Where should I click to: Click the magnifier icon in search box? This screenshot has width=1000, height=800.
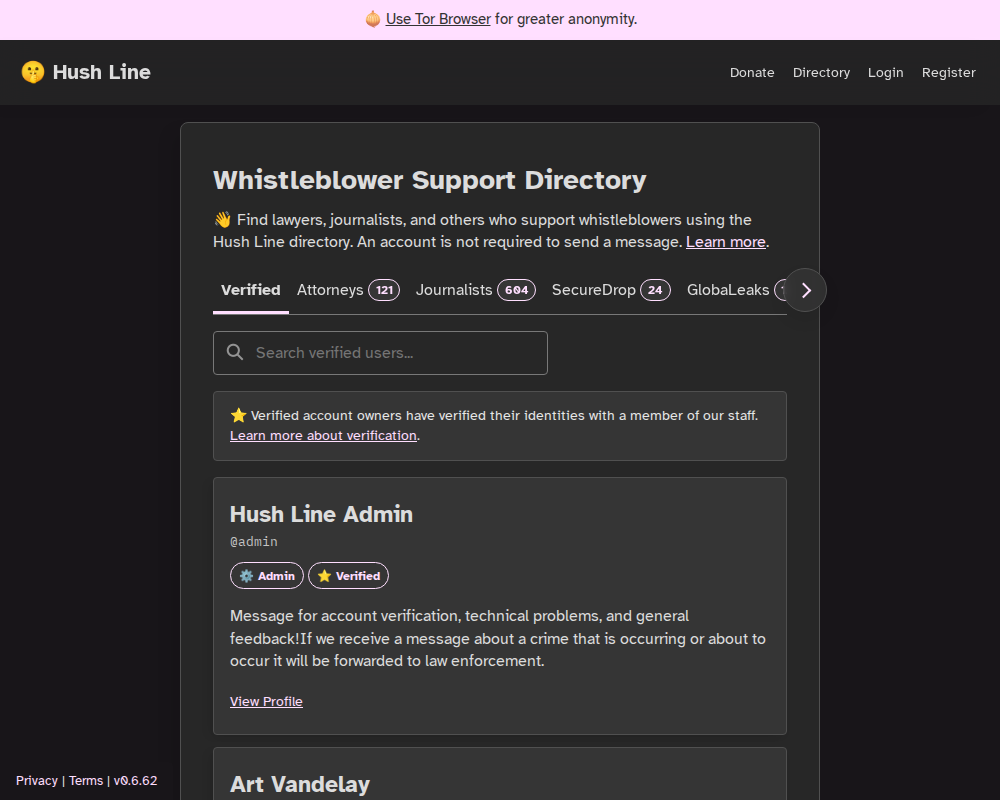click(235, 352)
